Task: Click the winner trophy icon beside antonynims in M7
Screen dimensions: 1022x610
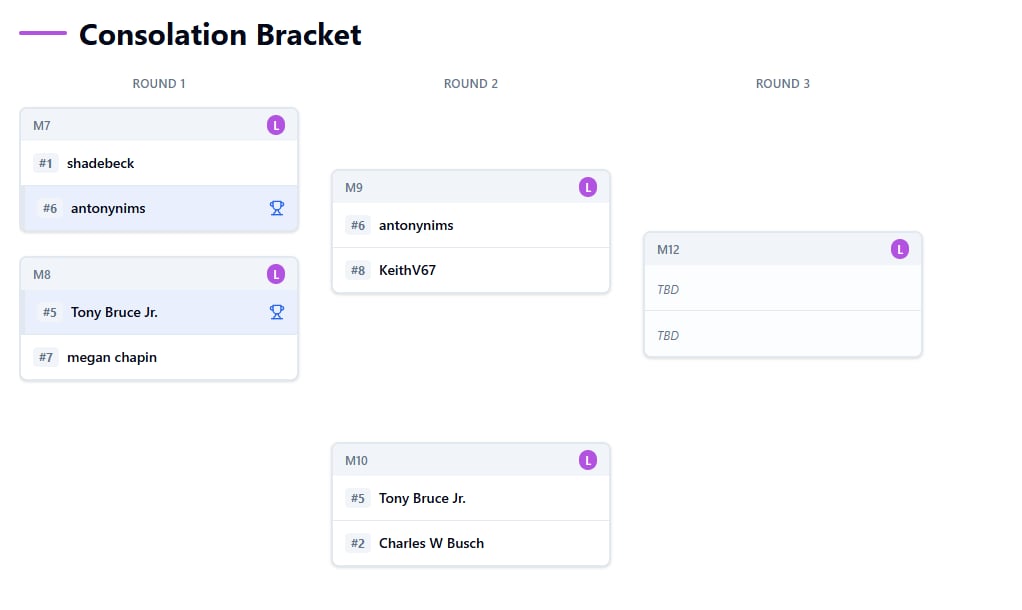Action: tap(277, 208)
